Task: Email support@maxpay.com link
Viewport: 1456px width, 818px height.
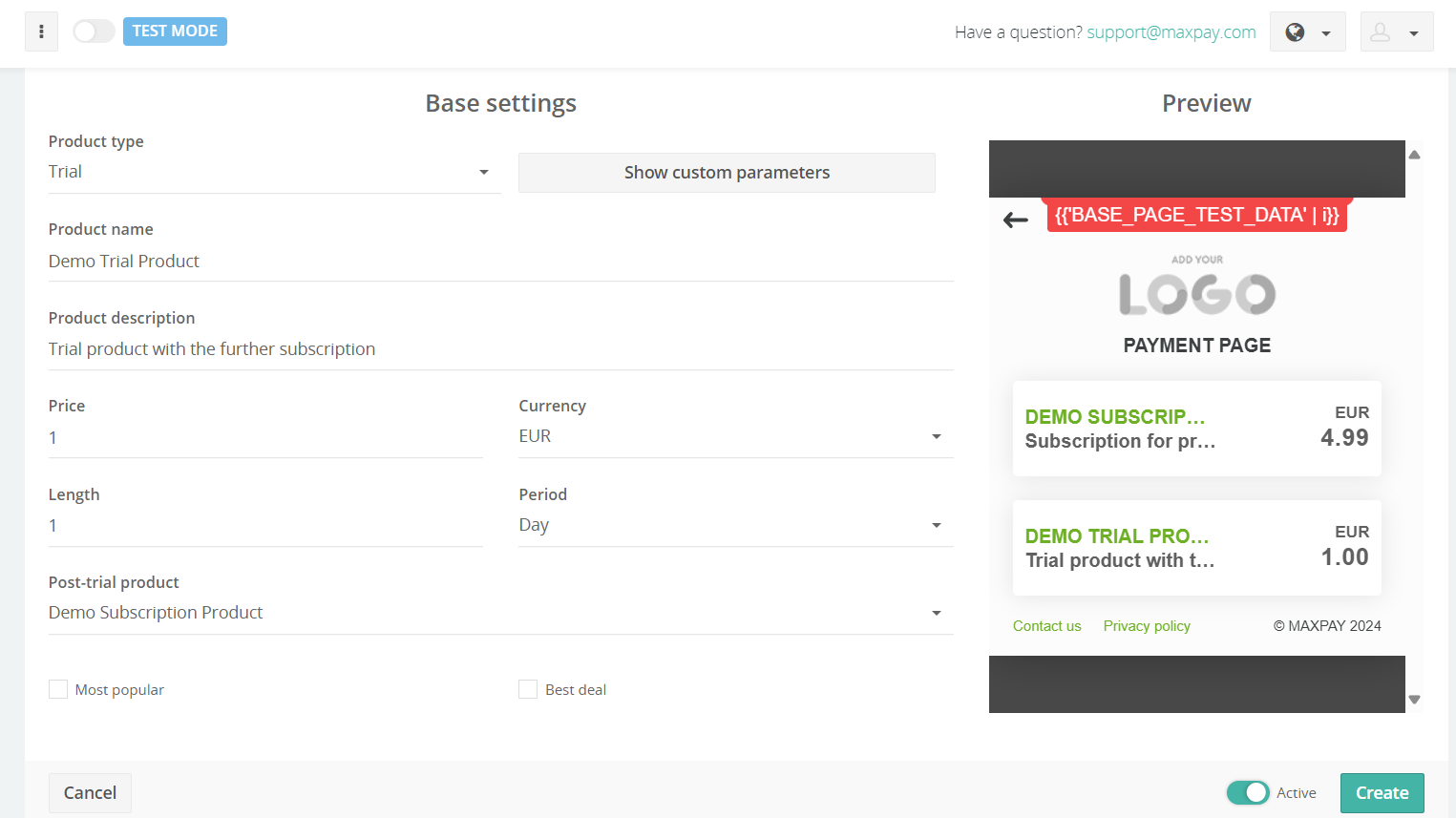Action: 1171,32
